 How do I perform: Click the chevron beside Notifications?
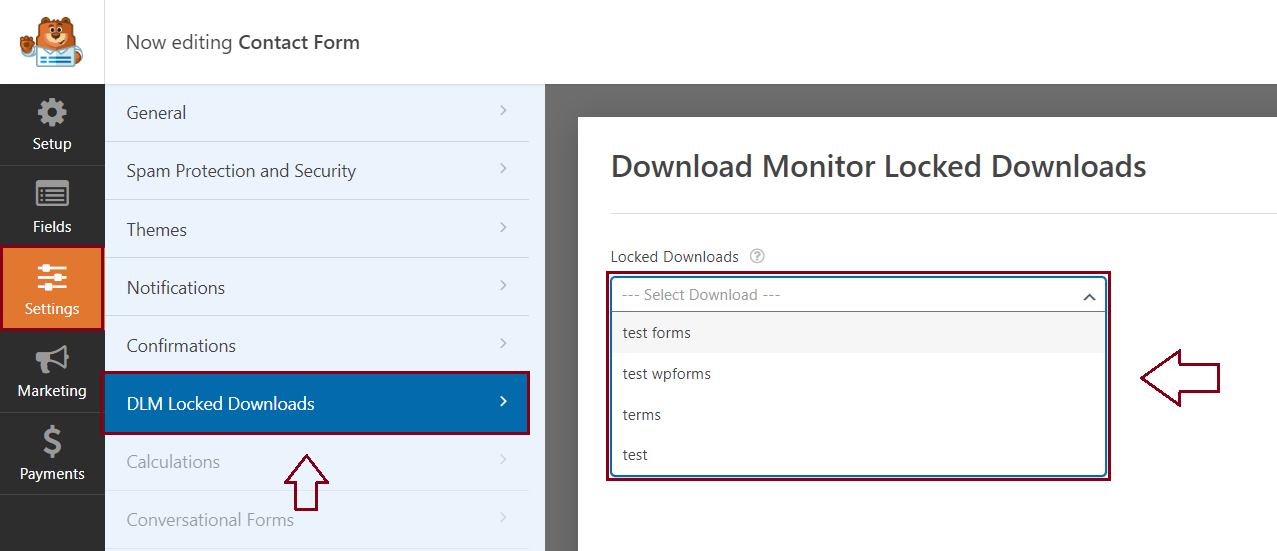503,284
